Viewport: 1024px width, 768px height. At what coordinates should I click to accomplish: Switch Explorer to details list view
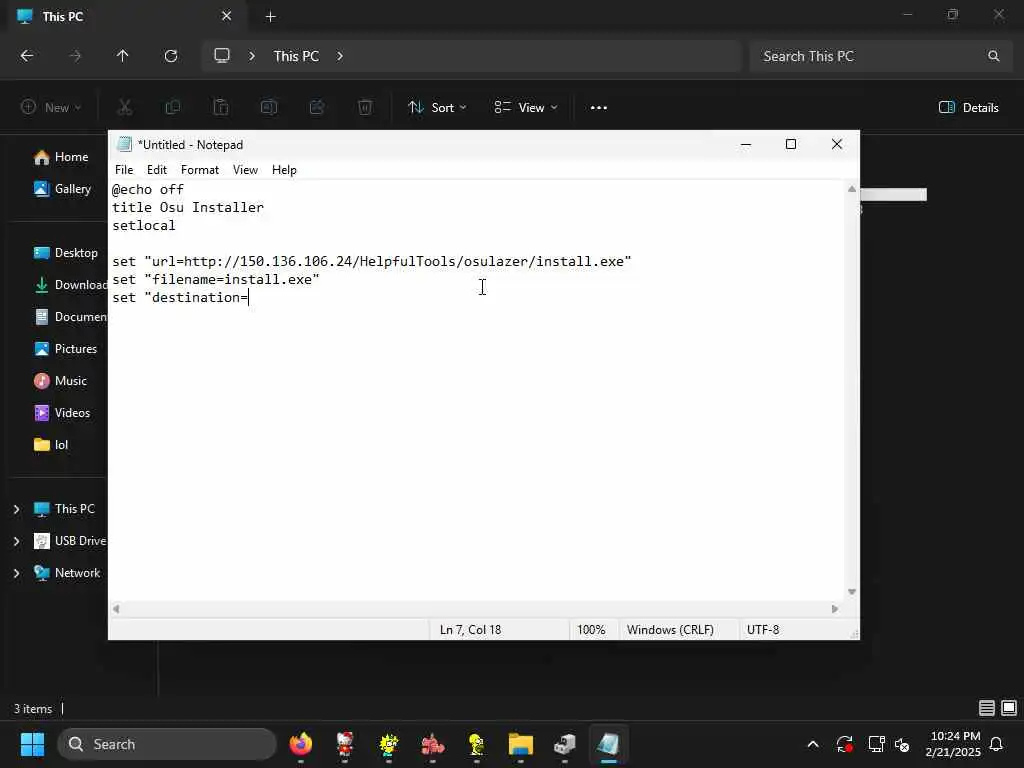[x=987, y=708]
